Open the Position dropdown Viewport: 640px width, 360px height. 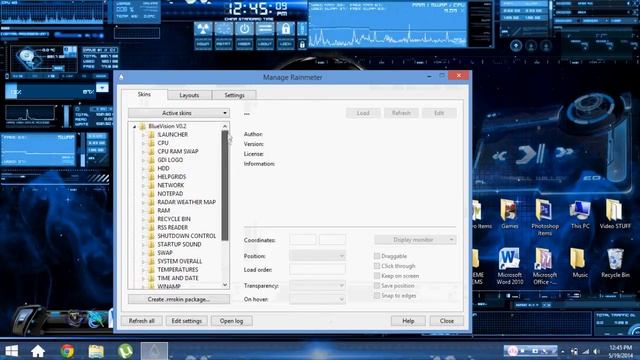317,256
